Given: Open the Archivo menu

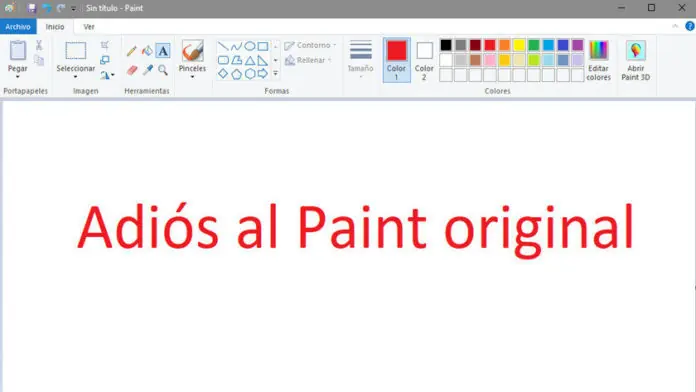Looking at the screenshot, I should pos(18,27).
